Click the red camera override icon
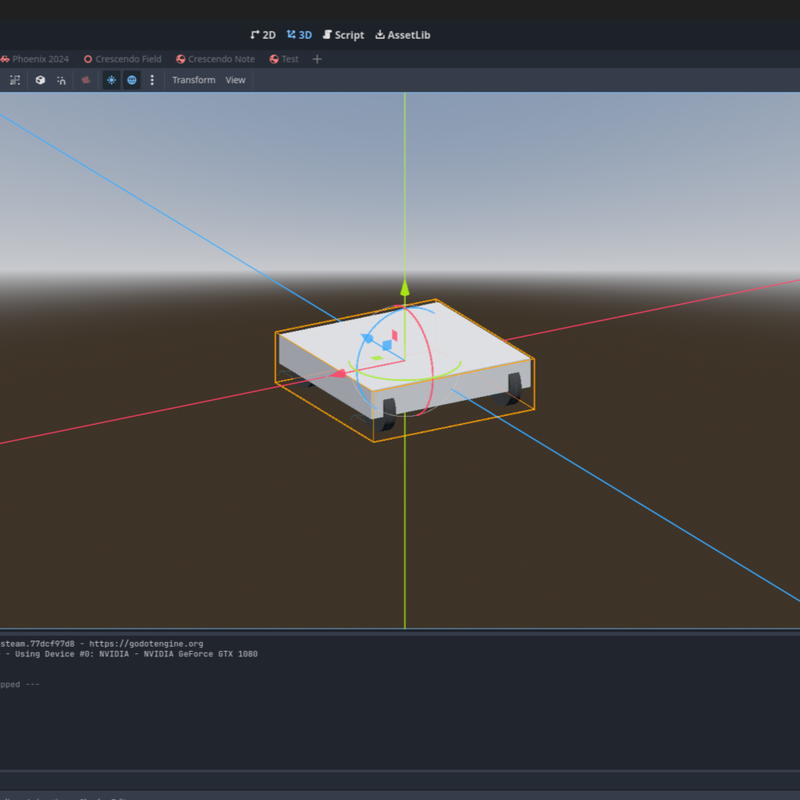Screen dimensions: 800x800 coord(87,80)
